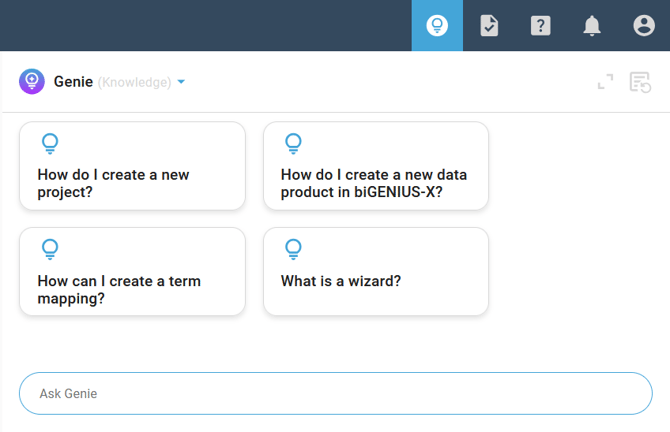The height and width of the screenshot is (432, 670).
Task: Click the Genie lightbulb icon in top bar
Action: [x=437, y=26]
